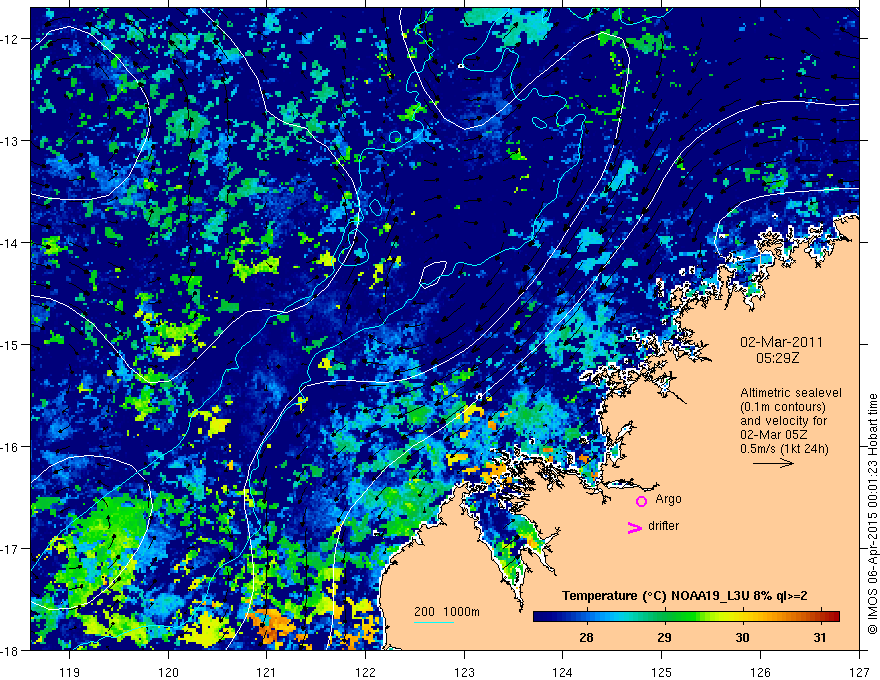
Task: Click the temperature color bar
Action: 686,616
